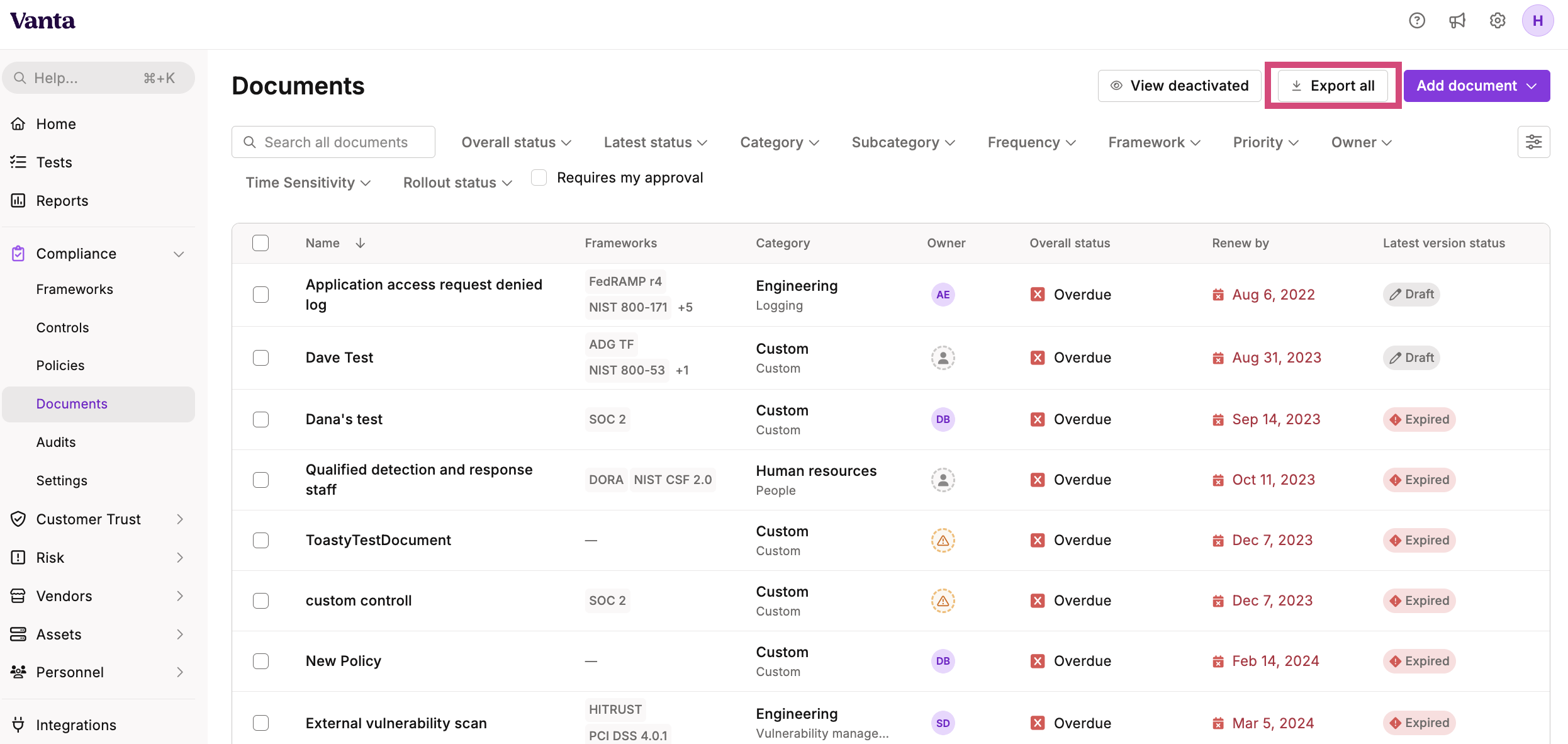Check the New Policy row checkbox
Screen dimensions: 1568x744
click(260, 661)
